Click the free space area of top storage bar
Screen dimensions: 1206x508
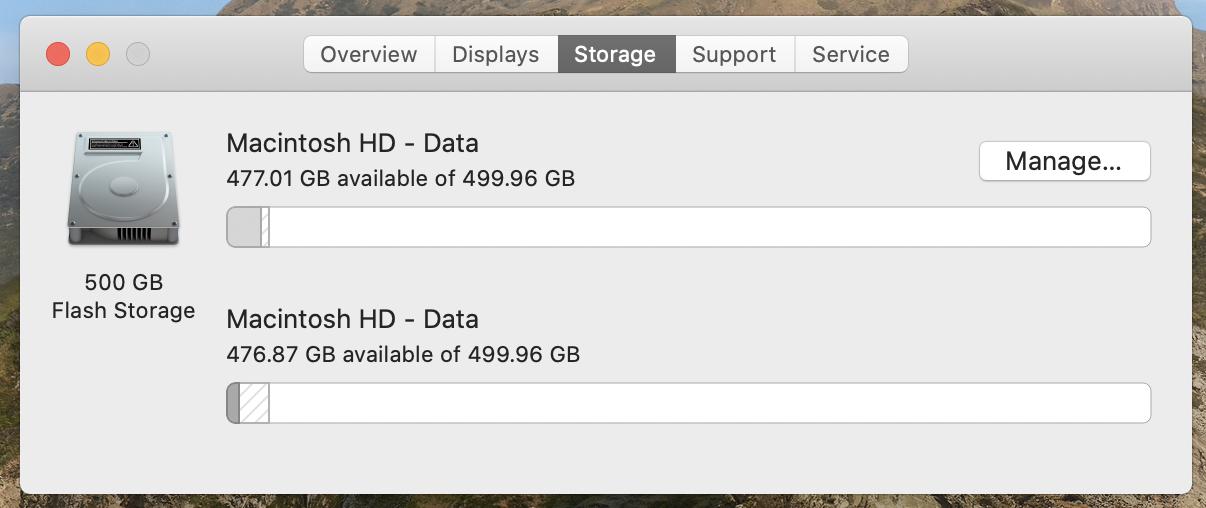point(710,227)
